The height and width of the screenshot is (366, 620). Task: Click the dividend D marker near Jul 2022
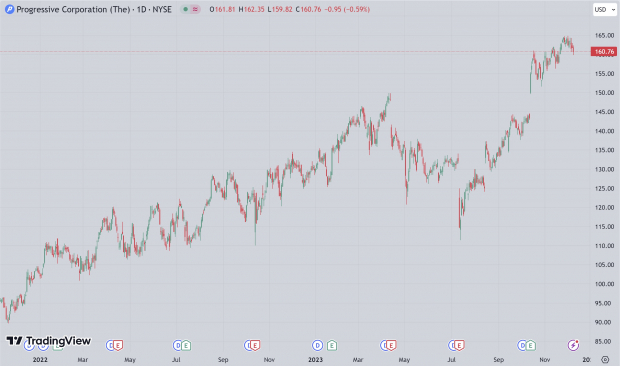pos(178,345)
